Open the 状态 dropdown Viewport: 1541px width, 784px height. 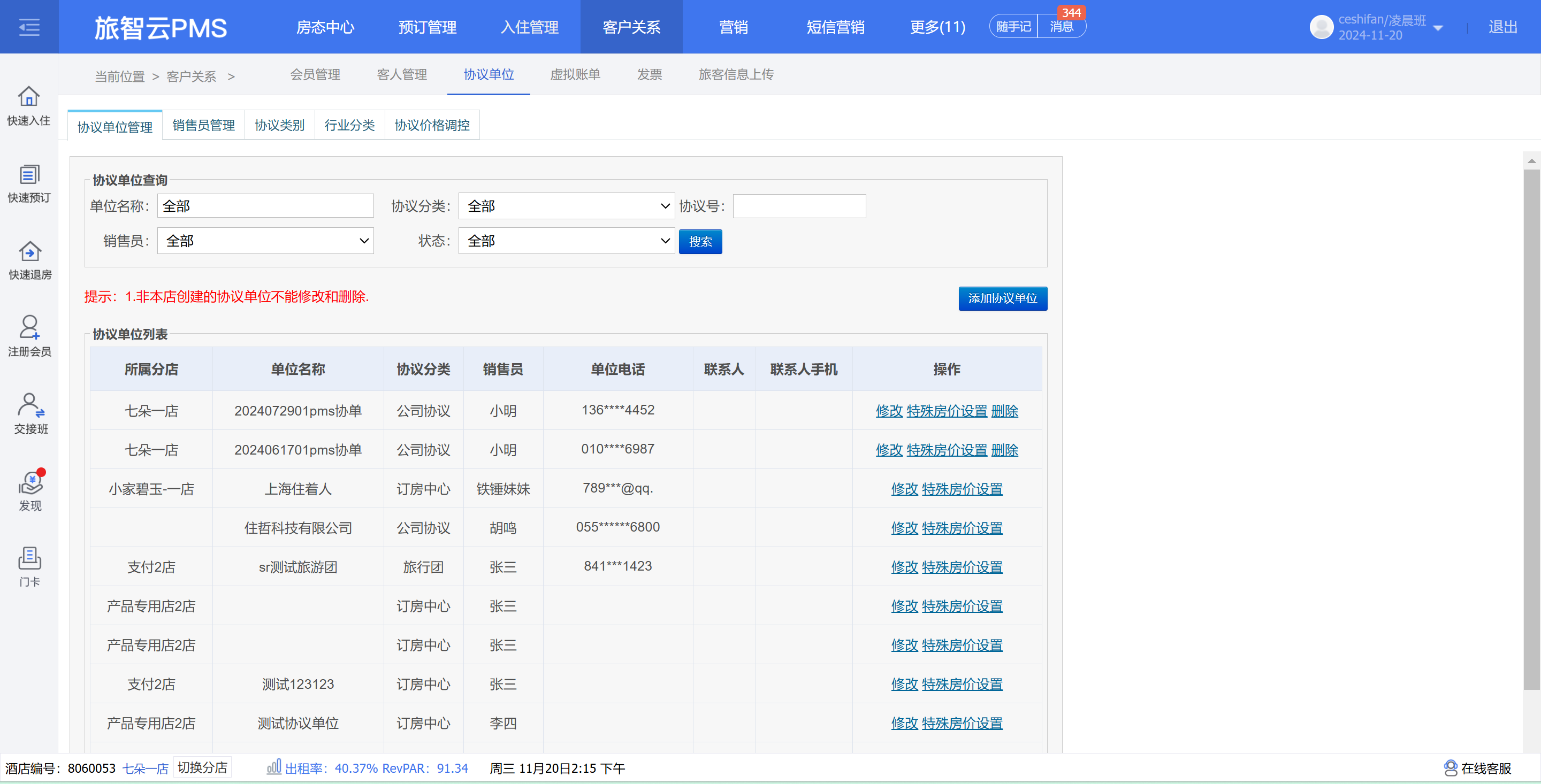click(x=566, y=241)
